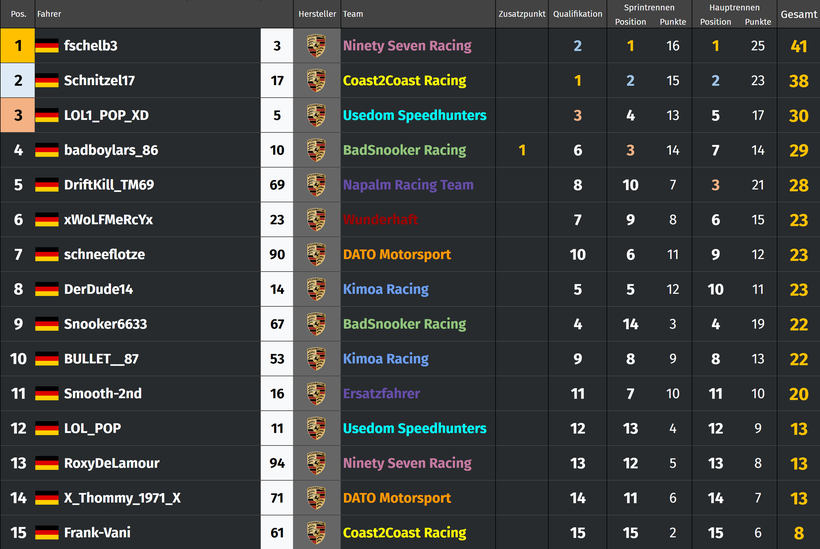Select the Qualifikation column header
This screenshot has width=820, height=549.
coord(577,14)
